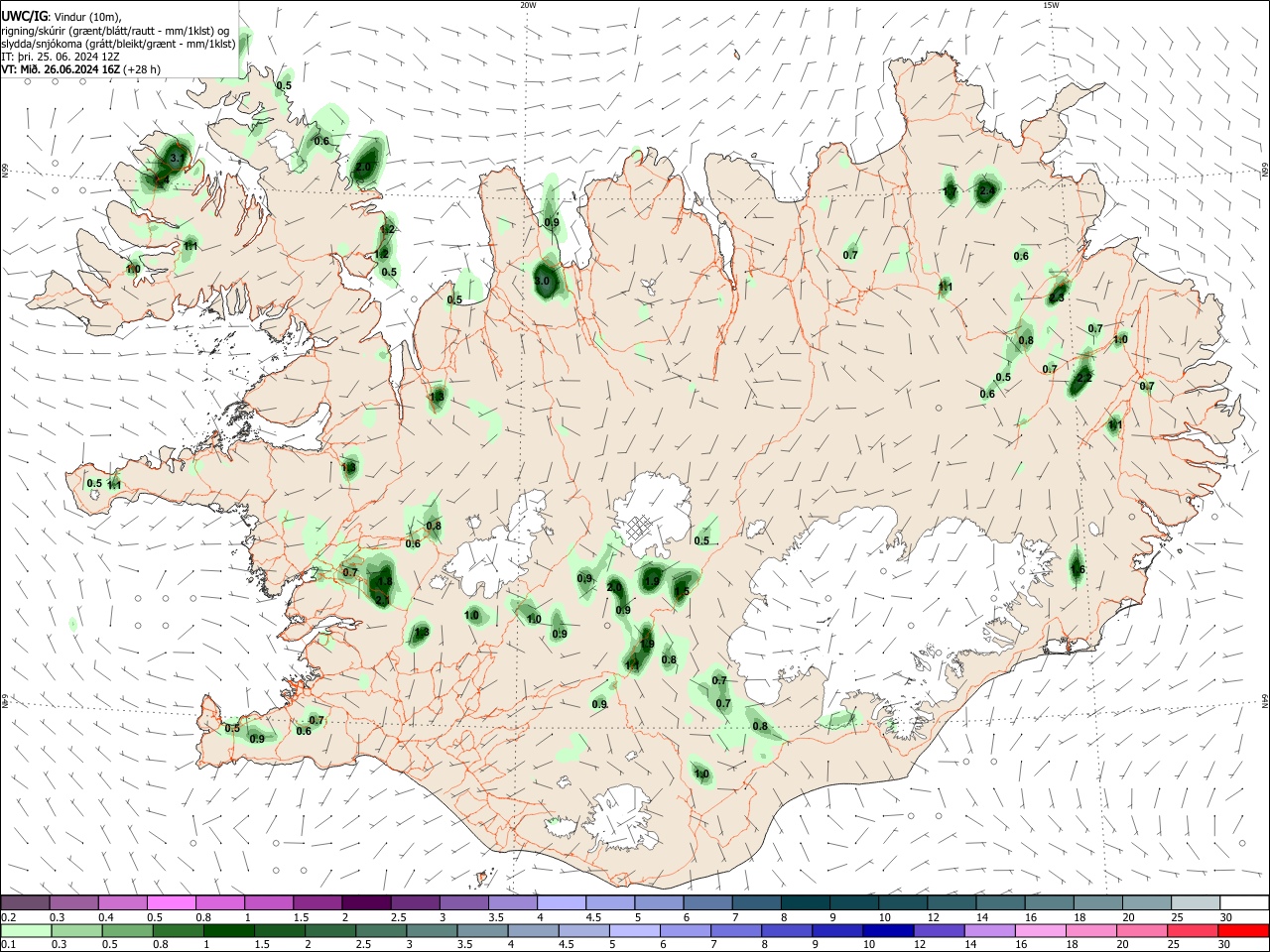Click the "2.4" precipitation value on the map
Viewport: 1270px width, 952px height.
click(986, 189)
